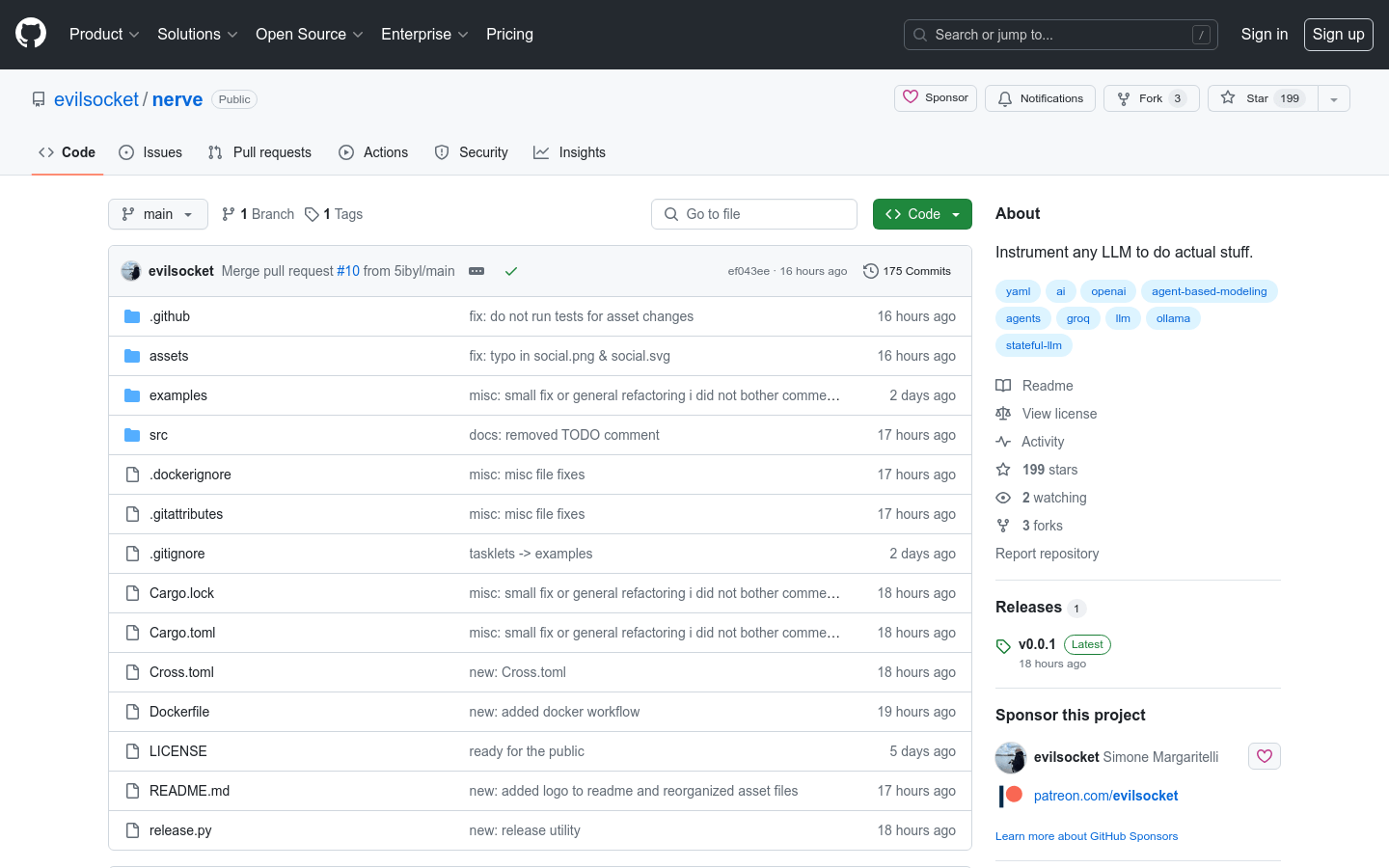Screen dimensions: 1389x868
Task: Select the openai topic tag
Action: pos(1108,291)
